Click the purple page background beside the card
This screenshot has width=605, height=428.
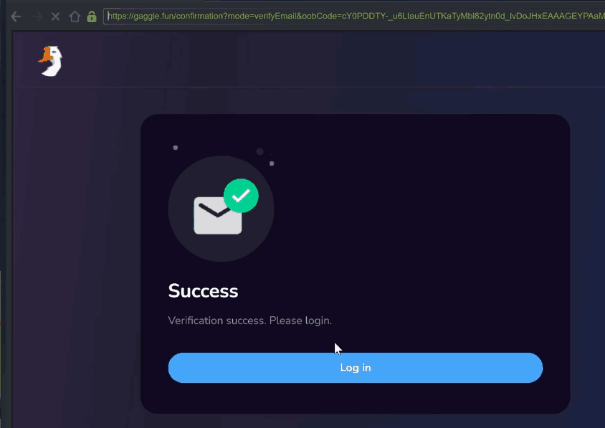coord(77,251)
